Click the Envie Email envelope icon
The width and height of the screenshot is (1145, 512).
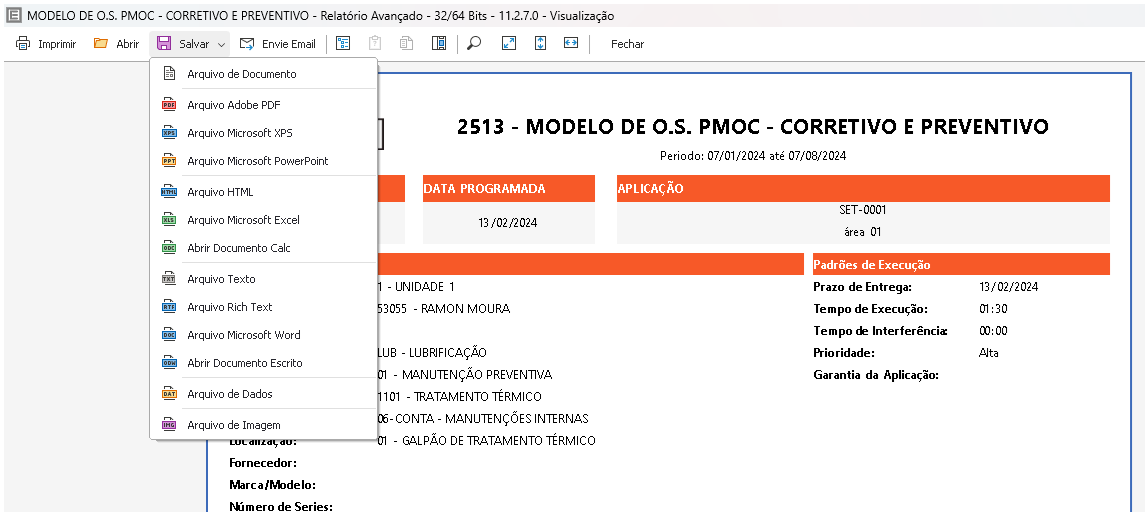247,44
